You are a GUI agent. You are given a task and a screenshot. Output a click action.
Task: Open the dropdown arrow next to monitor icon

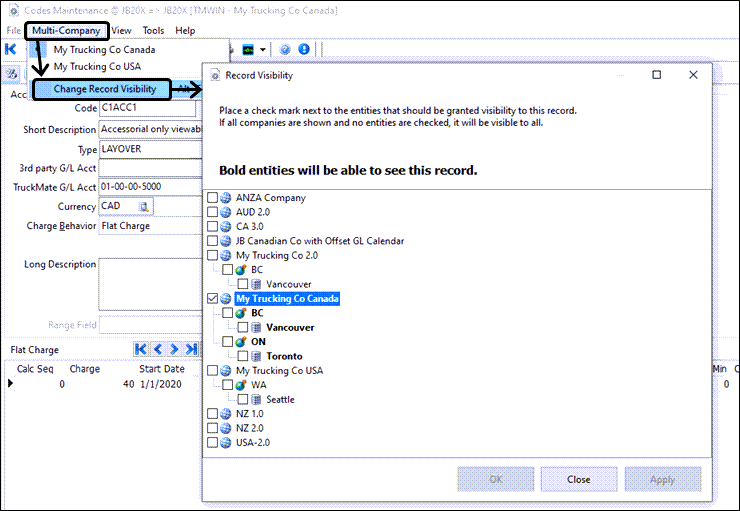[x=262, y=49]
